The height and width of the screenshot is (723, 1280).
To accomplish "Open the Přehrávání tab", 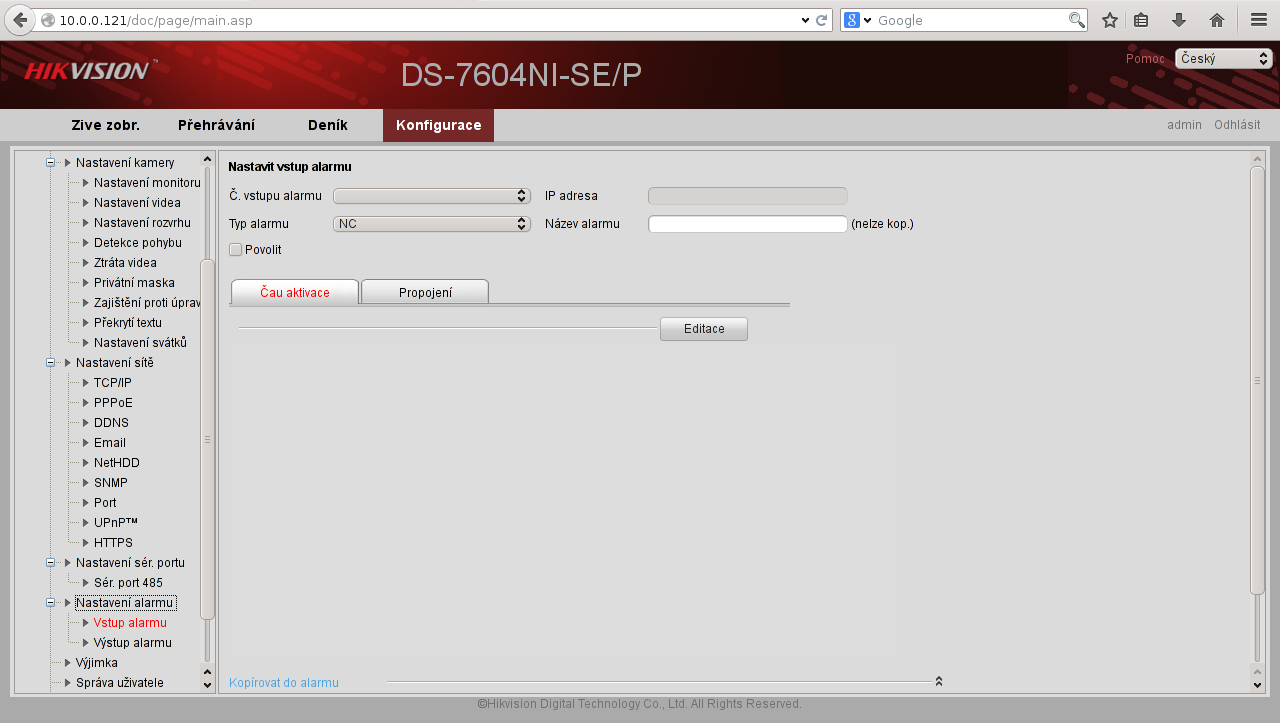I will pos(216,125).
